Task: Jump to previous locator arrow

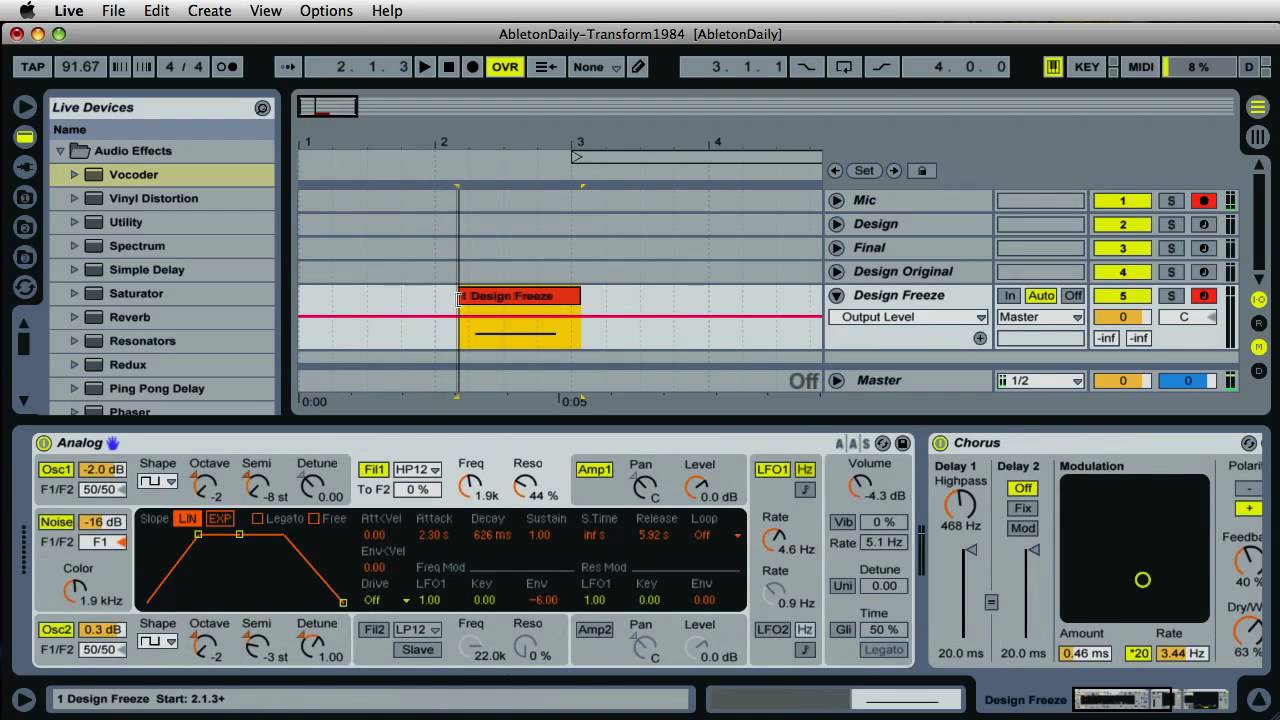Action: (x=835, y=171)
